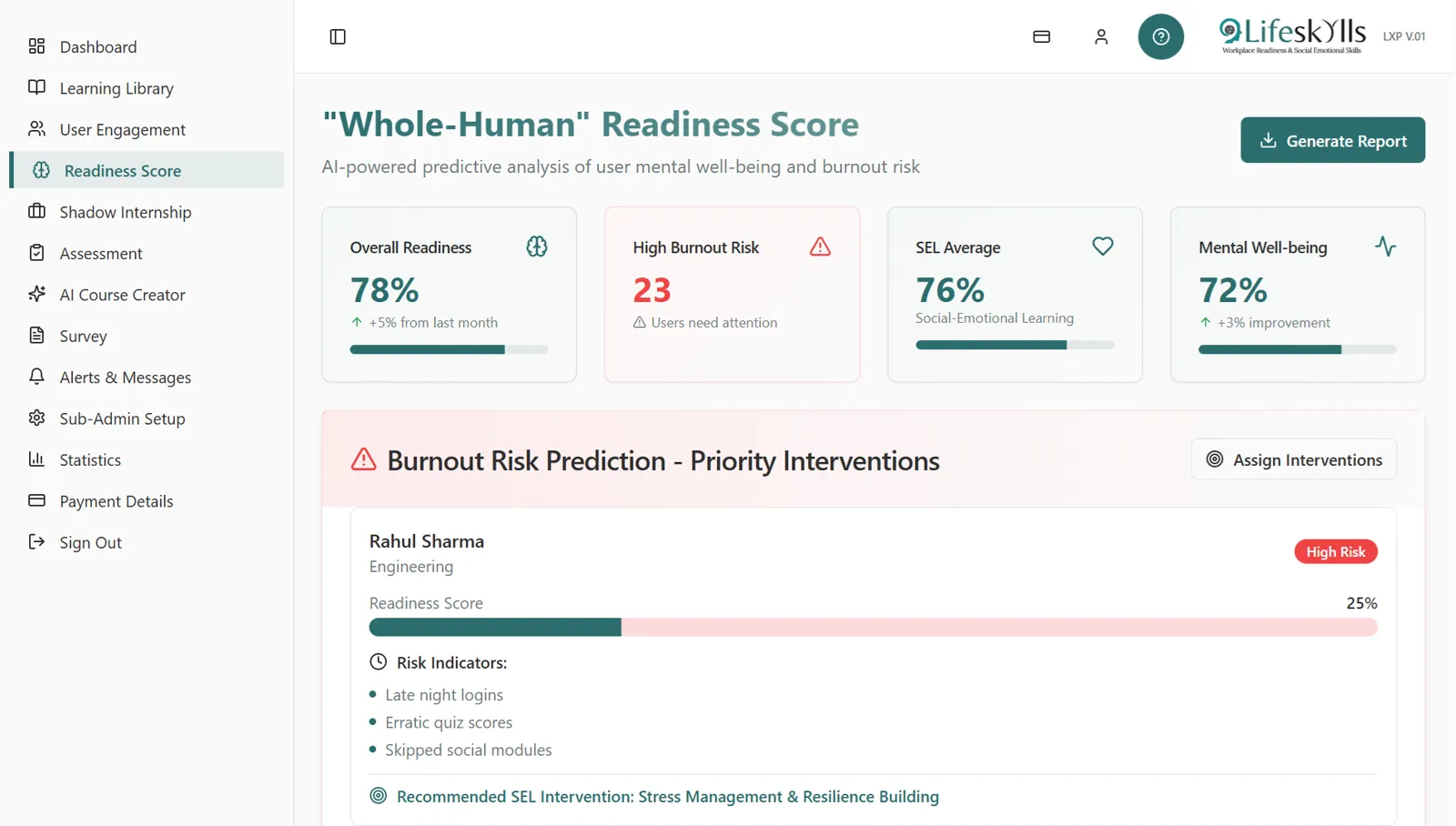Viewport: 1456px width, 826px height.
Task: Click the AI Course Creator sparkle icon
Action: 36,294
